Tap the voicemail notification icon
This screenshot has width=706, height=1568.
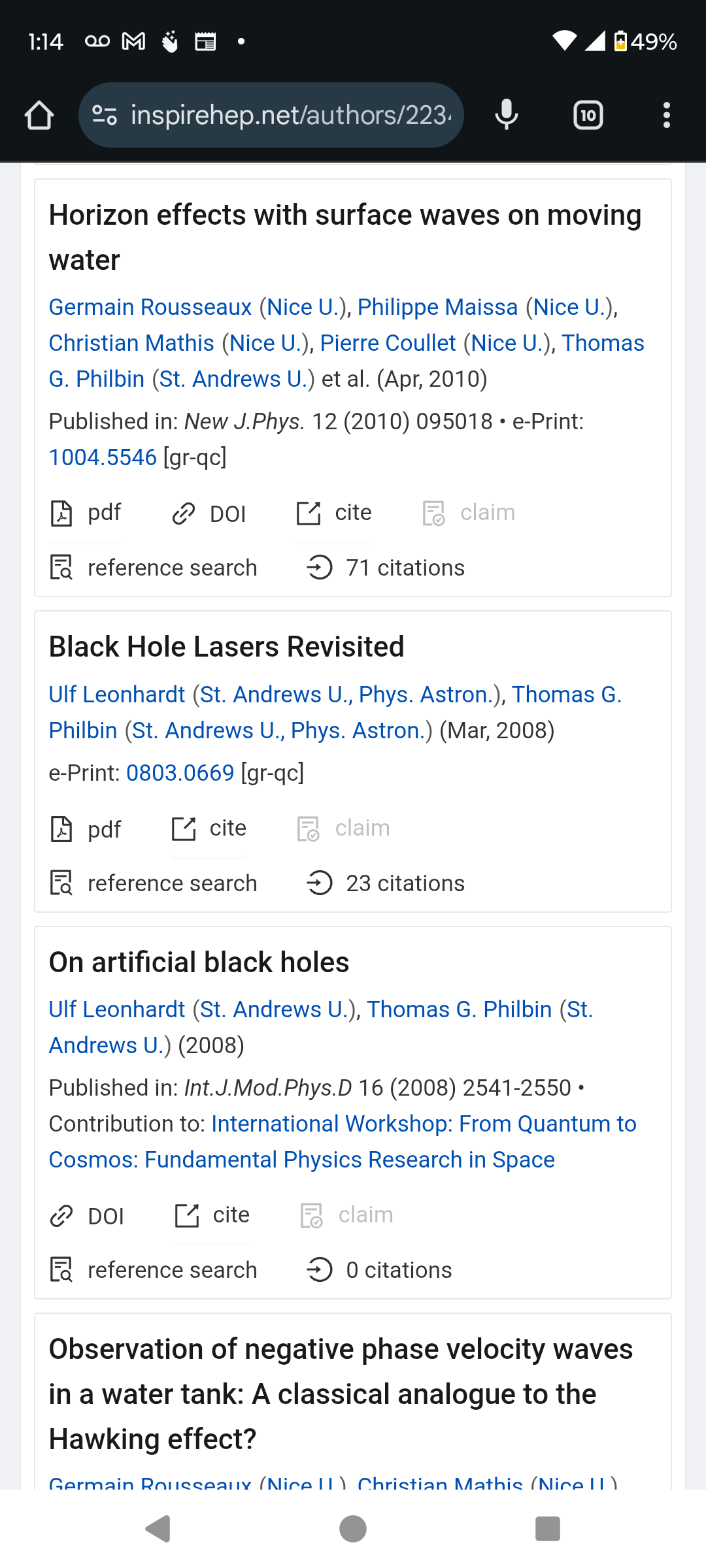point(97,42)
